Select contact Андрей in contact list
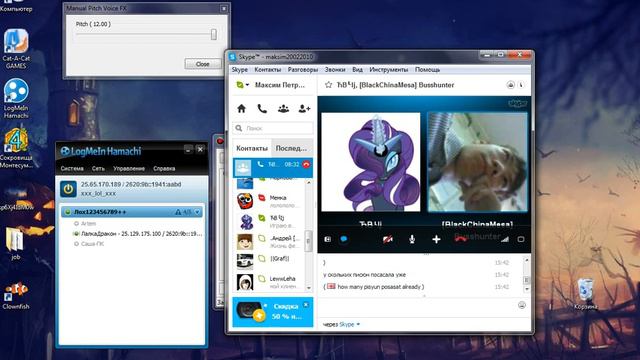 (270, 242)
